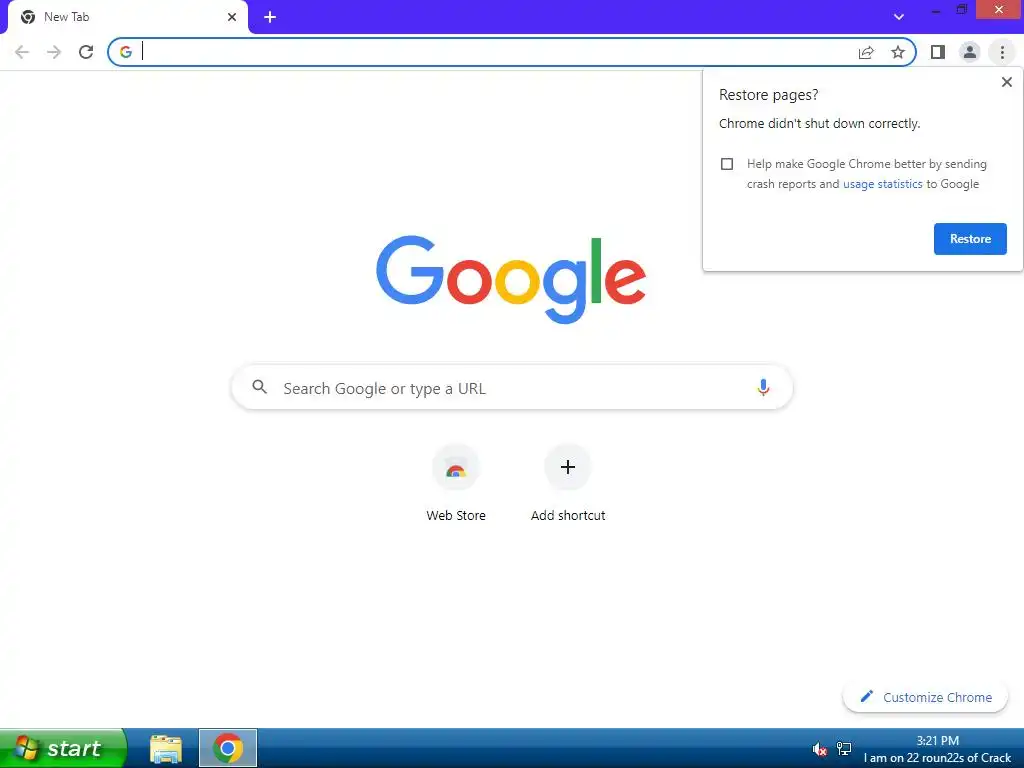The height and width of the screenshot is (768, 1024).
Task: Share this page icon in address bar
Action: [866, 52]
